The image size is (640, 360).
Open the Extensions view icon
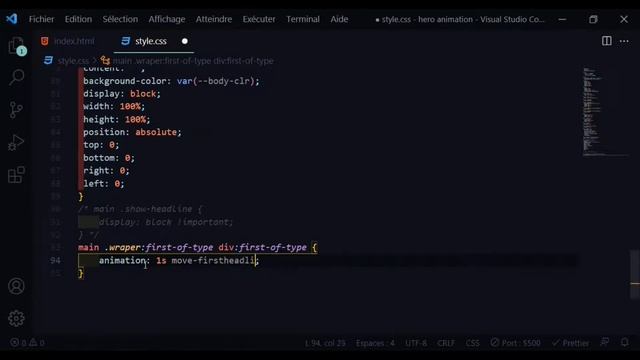pos(16,175)
